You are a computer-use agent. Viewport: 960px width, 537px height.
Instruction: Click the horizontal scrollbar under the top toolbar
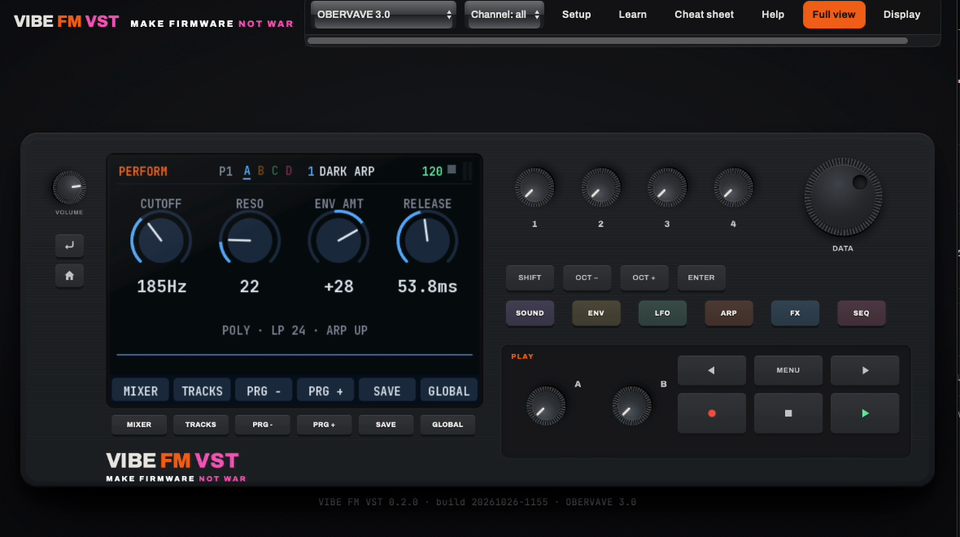(x=607, y=41)
